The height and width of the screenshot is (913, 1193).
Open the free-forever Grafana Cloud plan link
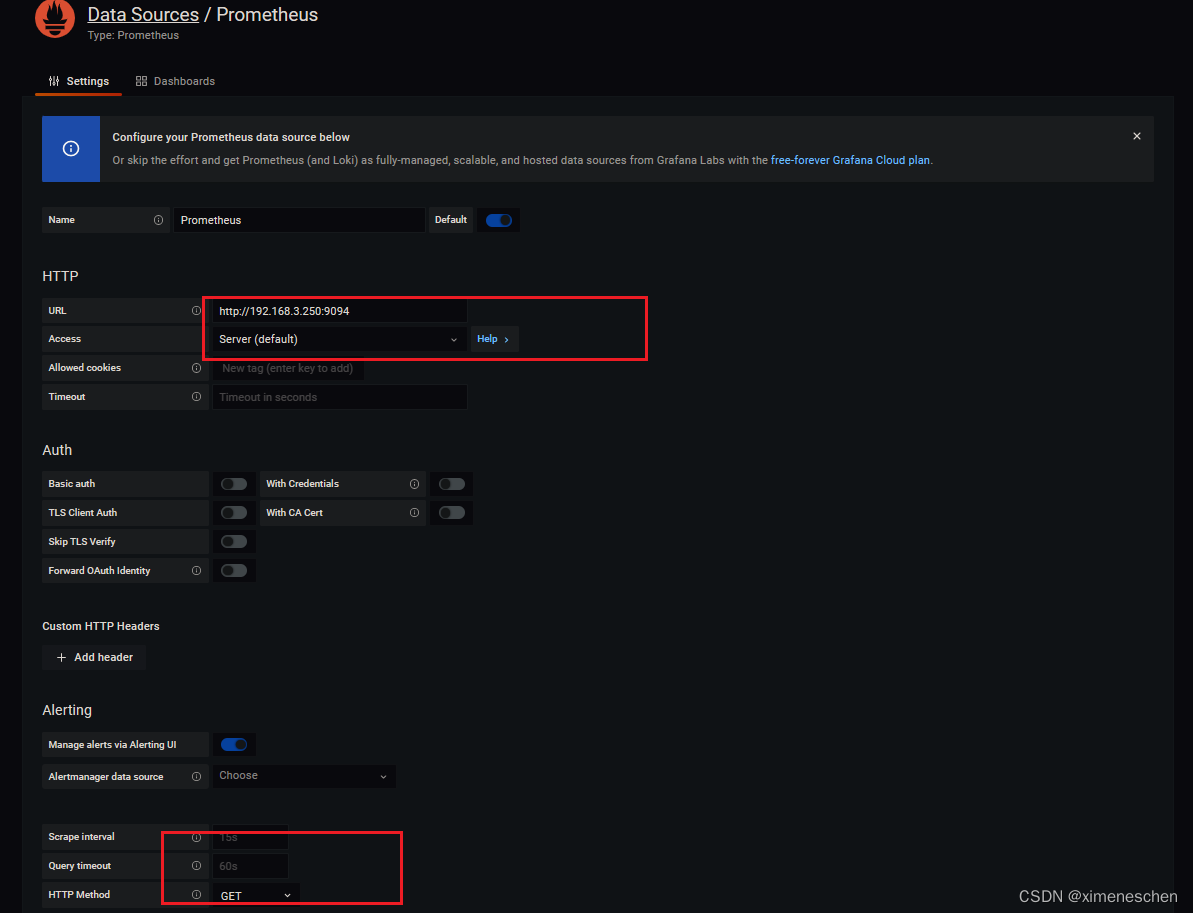850,161
